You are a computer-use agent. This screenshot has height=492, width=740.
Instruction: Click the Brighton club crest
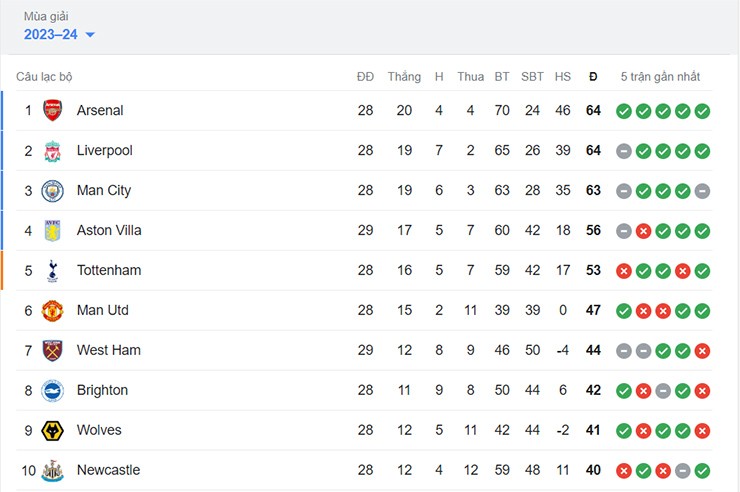(52, 390)
